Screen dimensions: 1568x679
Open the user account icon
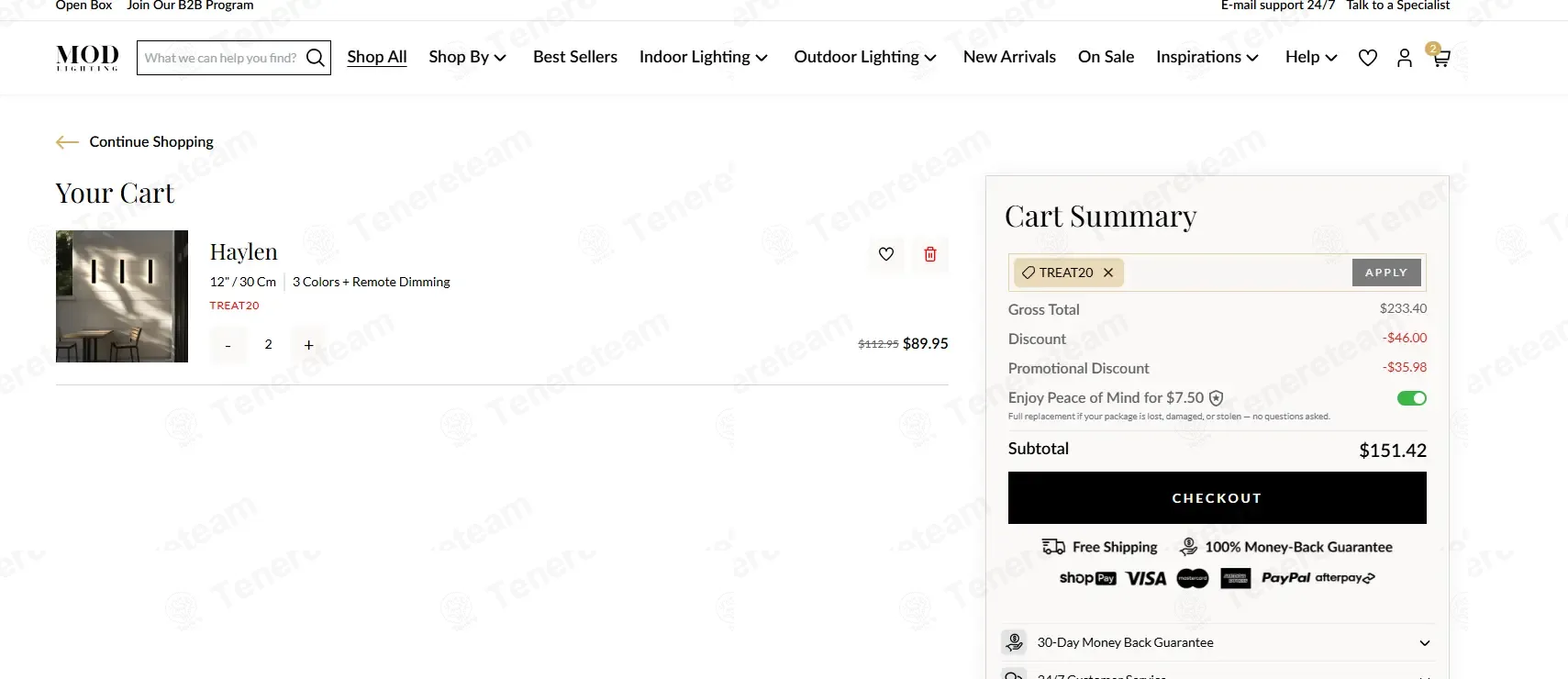pos(1404,58)
